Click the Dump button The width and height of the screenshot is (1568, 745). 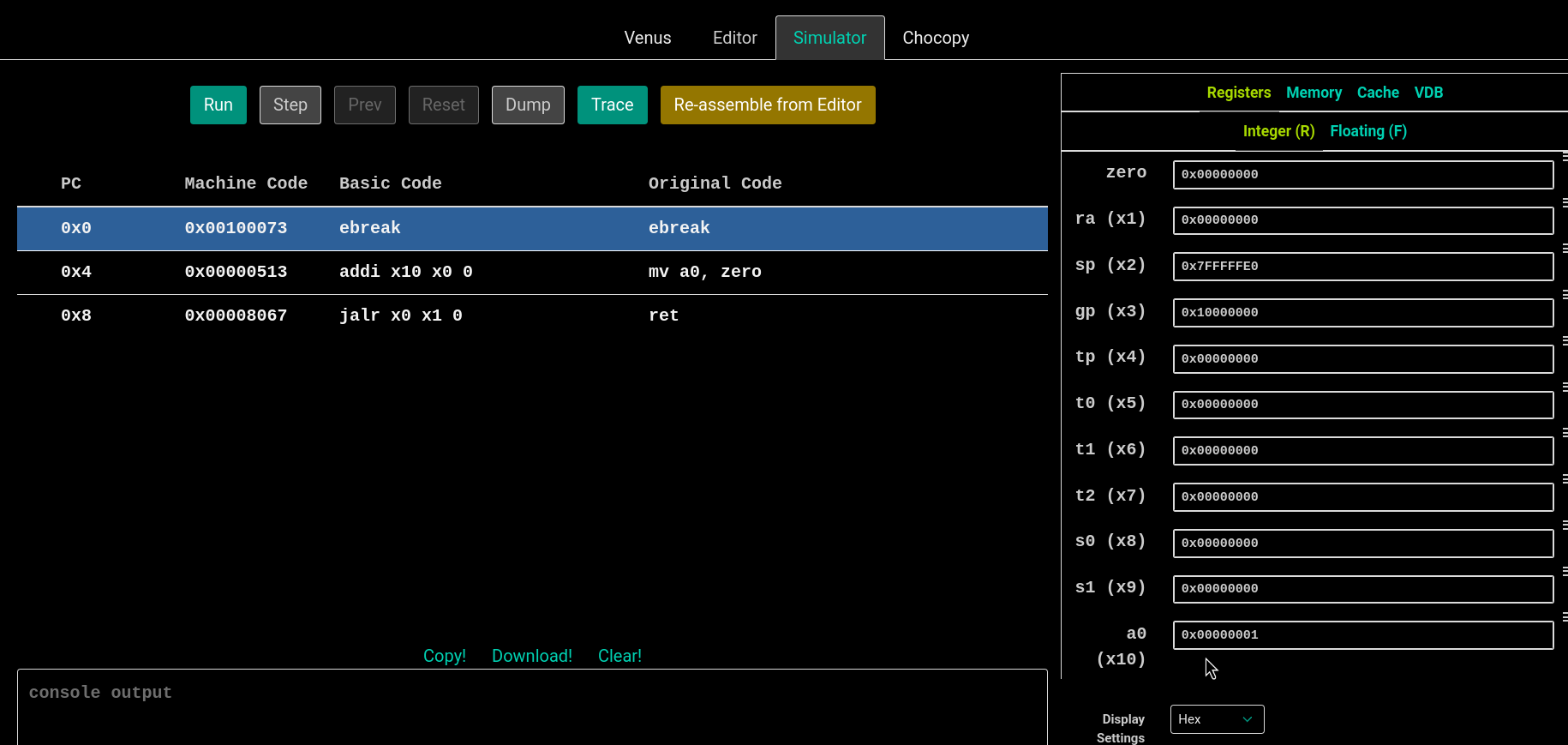point(528,105)
